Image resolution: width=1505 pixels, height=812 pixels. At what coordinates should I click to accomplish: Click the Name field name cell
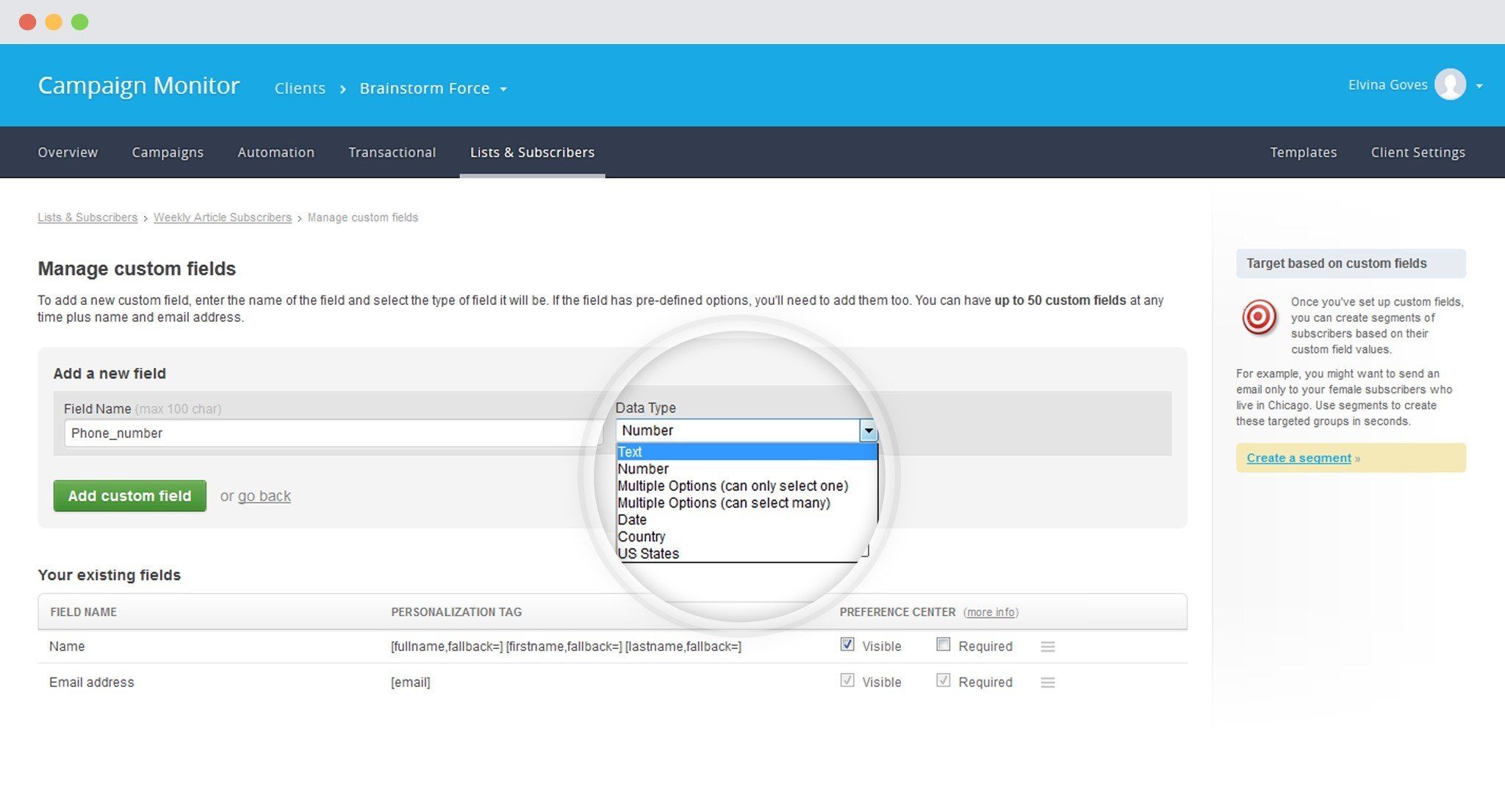tap(67, 647)
